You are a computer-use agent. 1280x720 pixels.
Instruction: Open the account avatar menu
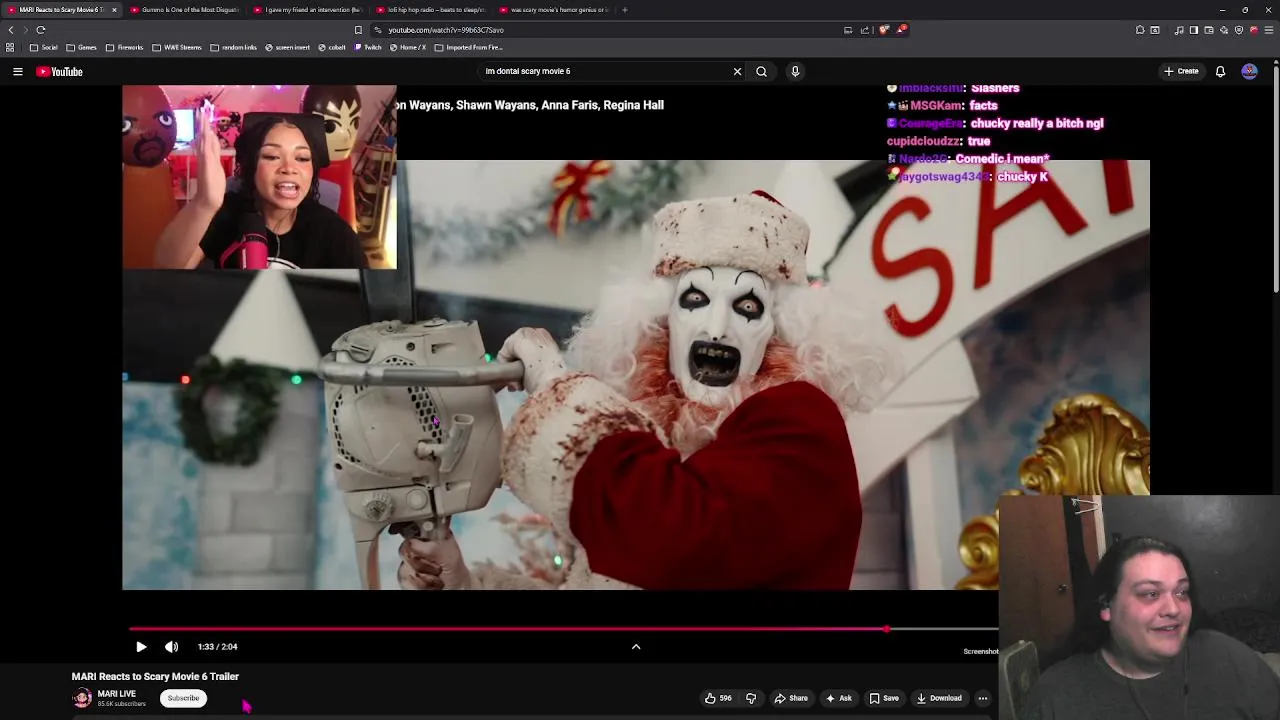tap(1249, 71)
